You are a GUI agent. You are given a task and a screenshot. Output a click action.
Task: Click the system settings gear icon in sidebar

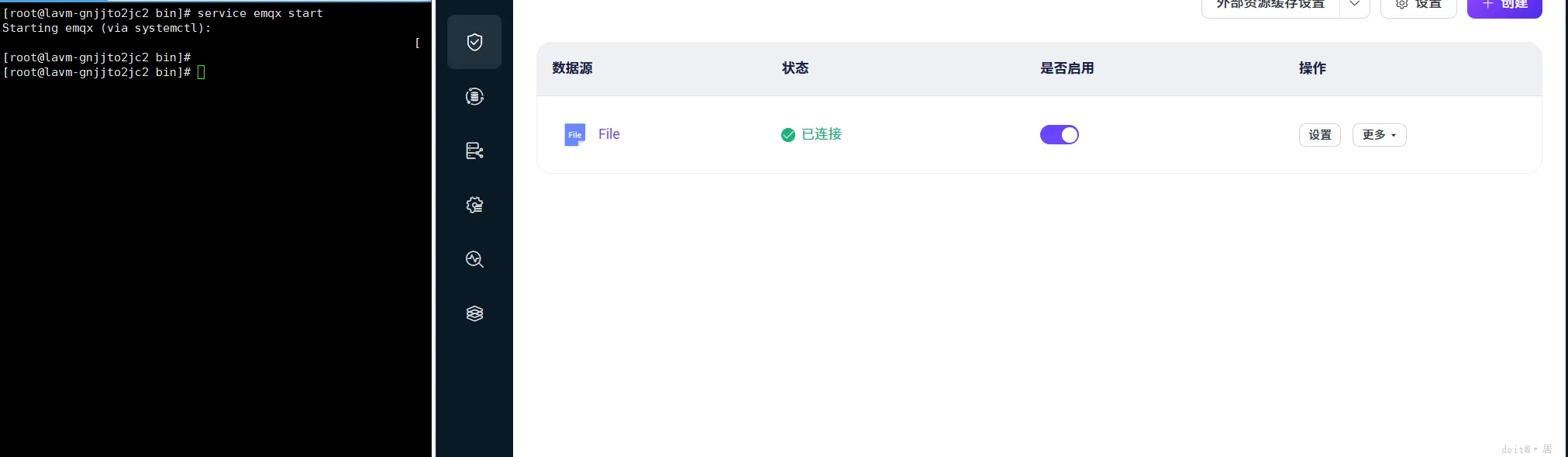tap(474, 205)
